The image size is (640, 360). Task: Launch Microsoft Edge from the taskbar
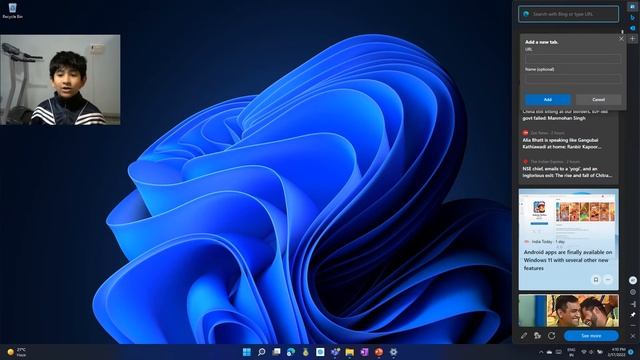291,352
